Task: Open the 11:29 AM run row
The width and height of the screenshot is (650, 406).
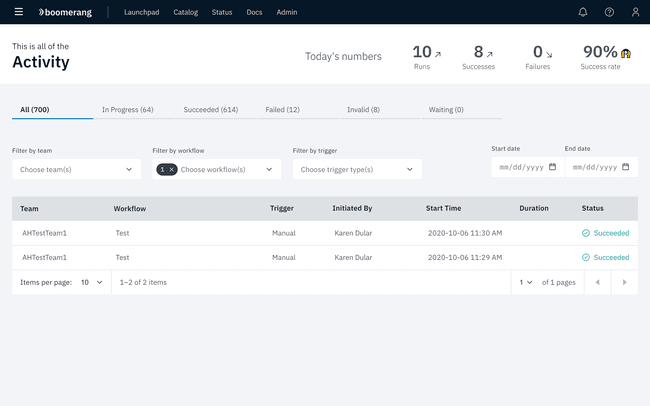Action: click(x=325, y=258)
